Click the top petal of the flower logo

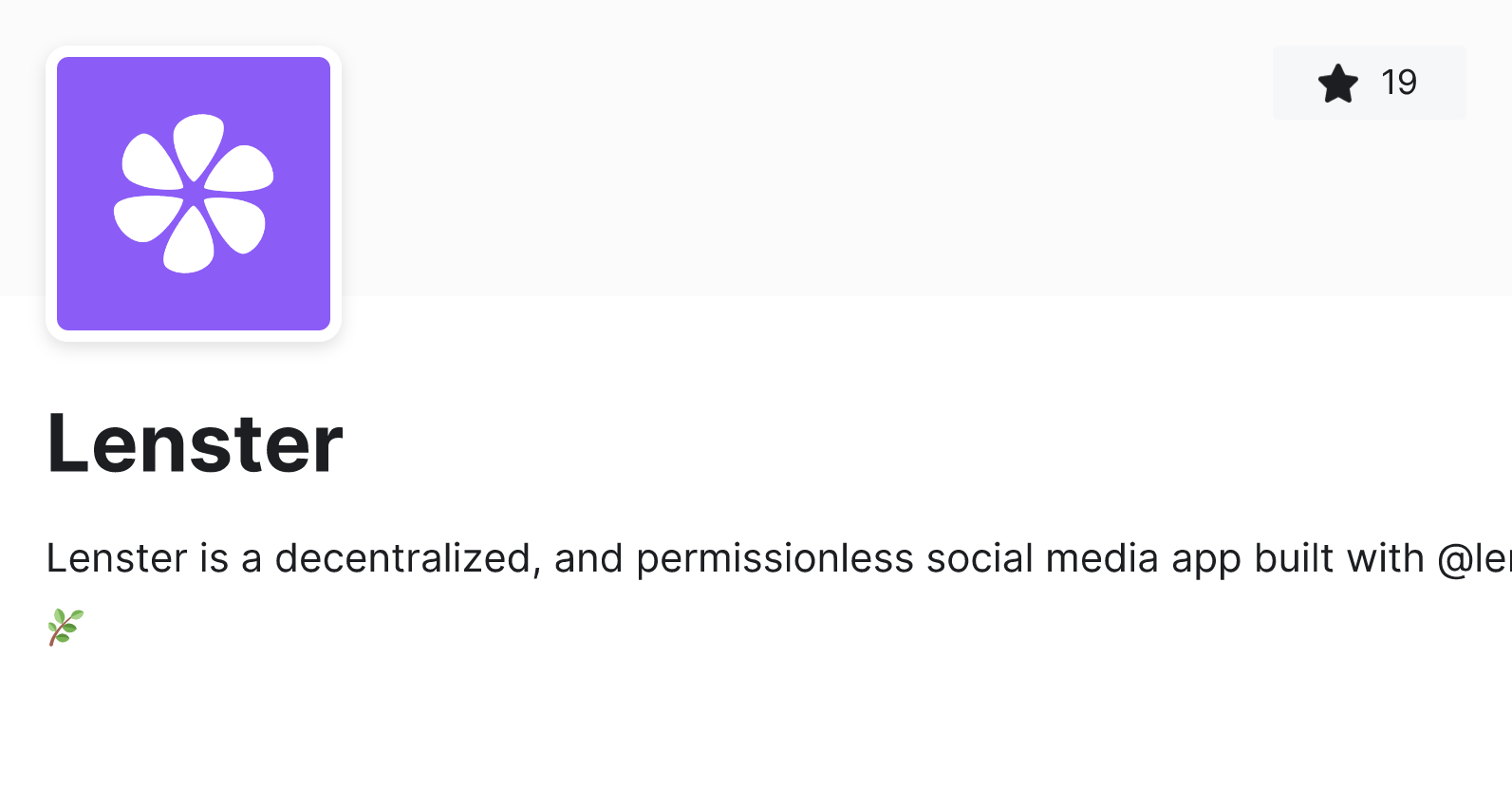[198, 142]
